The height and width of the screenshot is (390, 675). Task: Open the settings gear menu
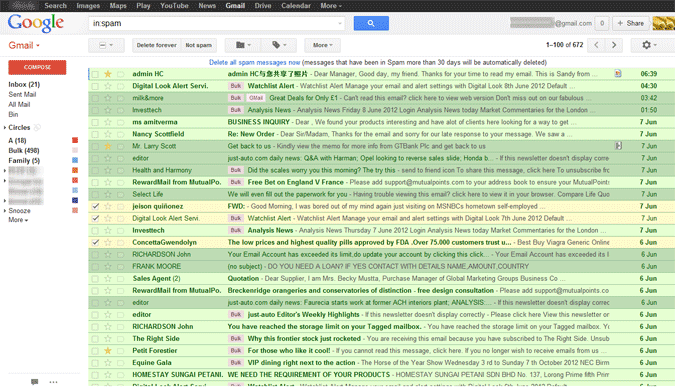point(649,45)
